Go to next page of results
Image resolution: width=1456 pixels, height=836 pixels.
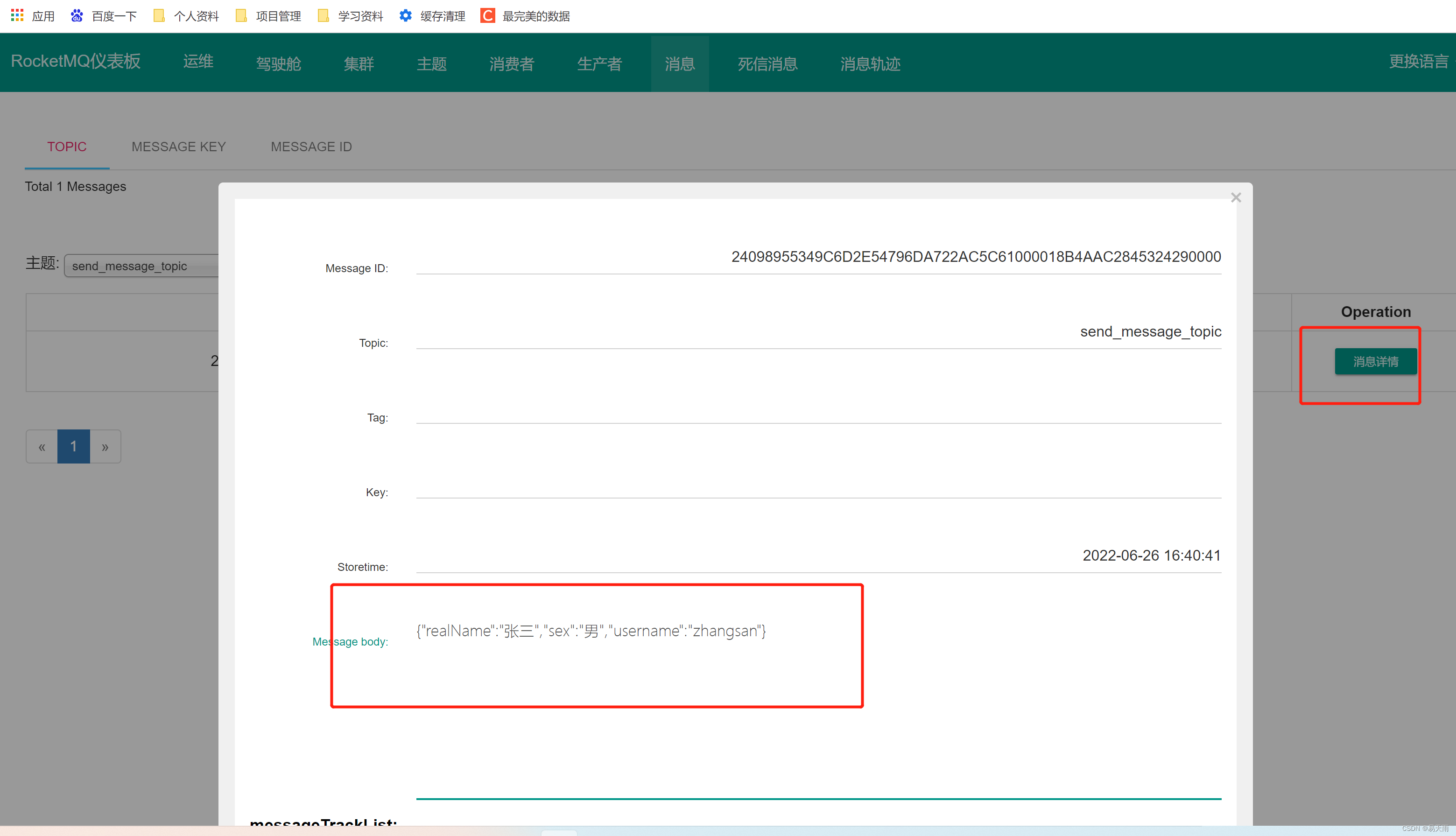(105, 447)
